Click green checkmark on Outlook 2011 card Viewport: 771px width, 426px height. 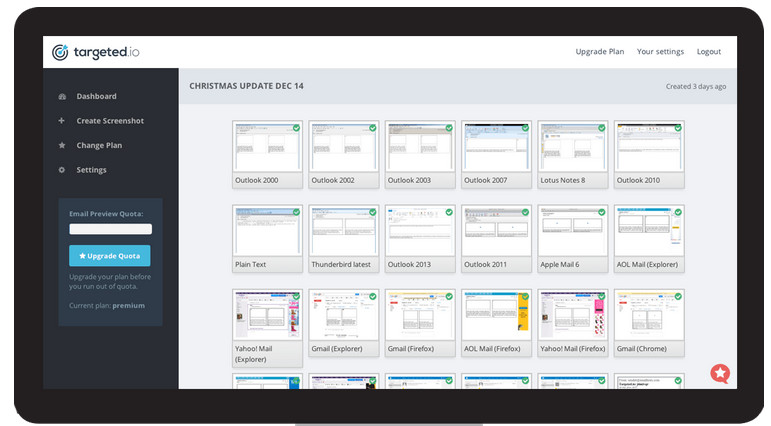[525, 212]
